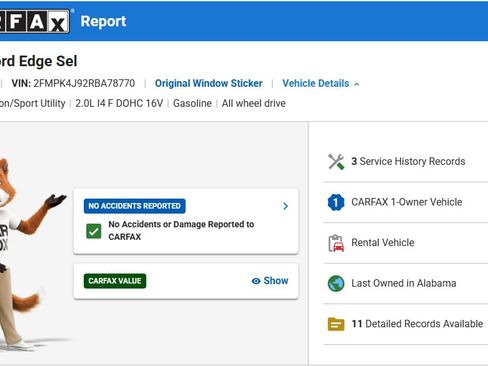
Task: Click the NO ACCIDENTS REPORTED badge
Action: point(135,206)
